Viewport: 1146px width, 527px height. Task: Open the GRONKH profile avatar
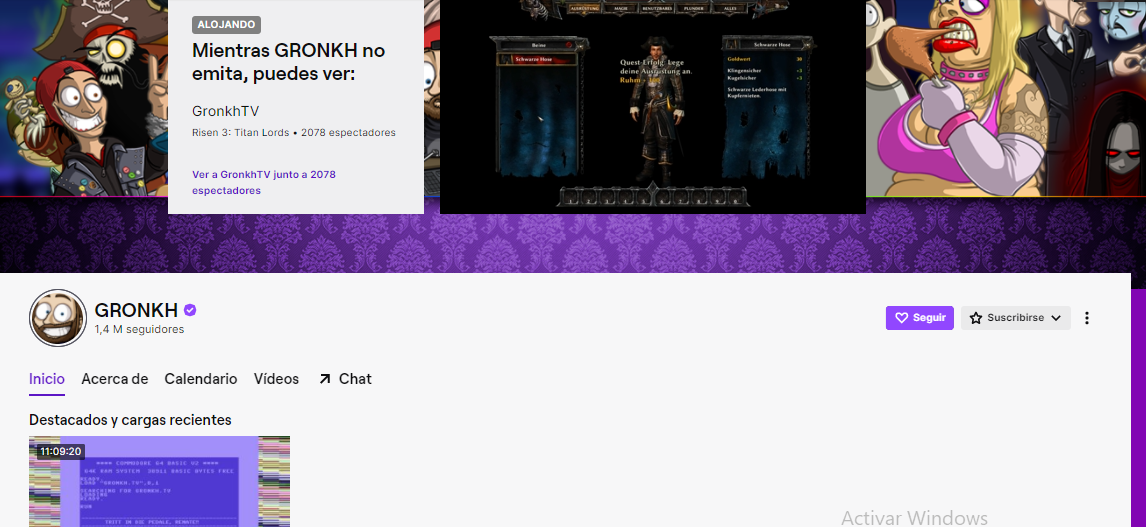(x=58, y=318)
